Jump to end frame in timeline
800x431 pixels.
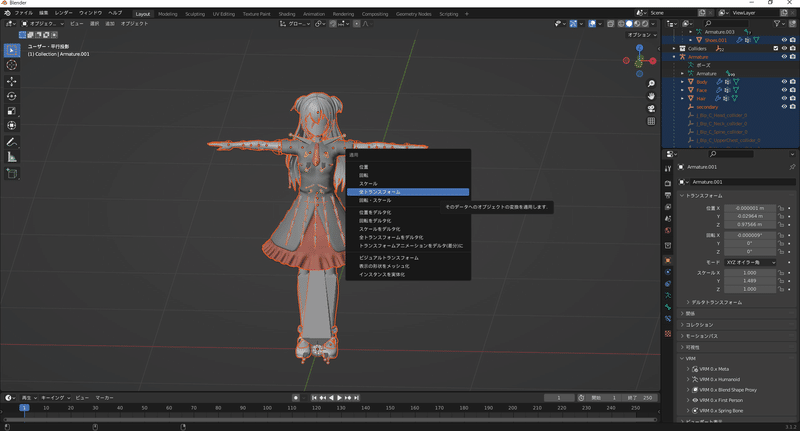357,397
